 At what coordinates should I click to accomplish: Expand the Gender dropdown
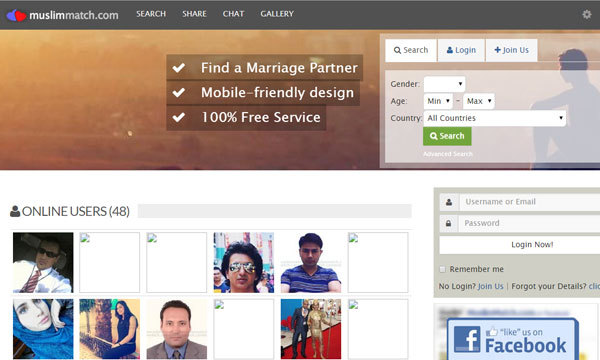(x=445, y=84)
